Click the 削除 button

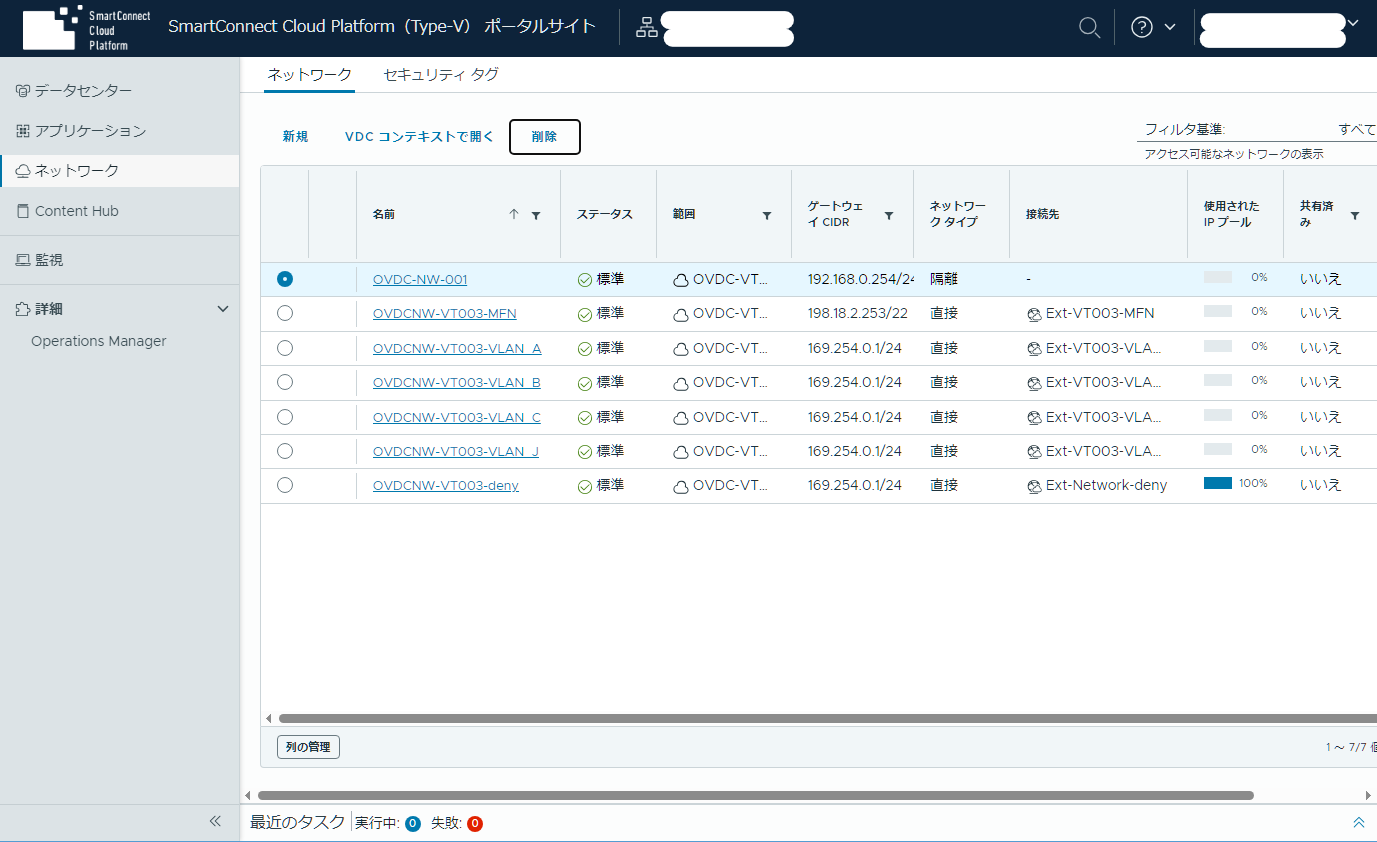545,137
